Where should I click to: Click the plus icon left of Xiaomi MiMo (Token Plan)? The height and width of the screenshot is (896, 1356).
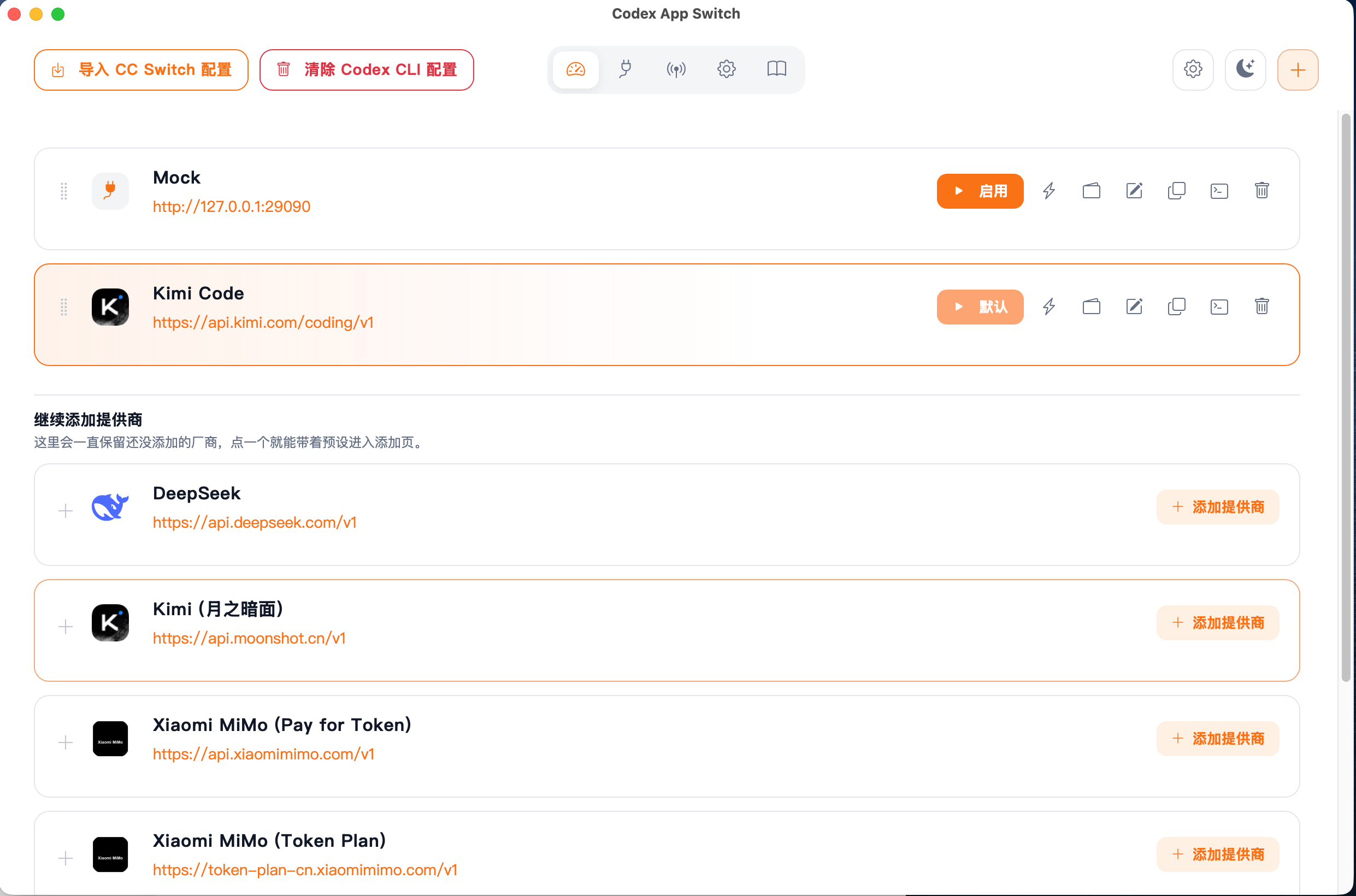(66, 859)
